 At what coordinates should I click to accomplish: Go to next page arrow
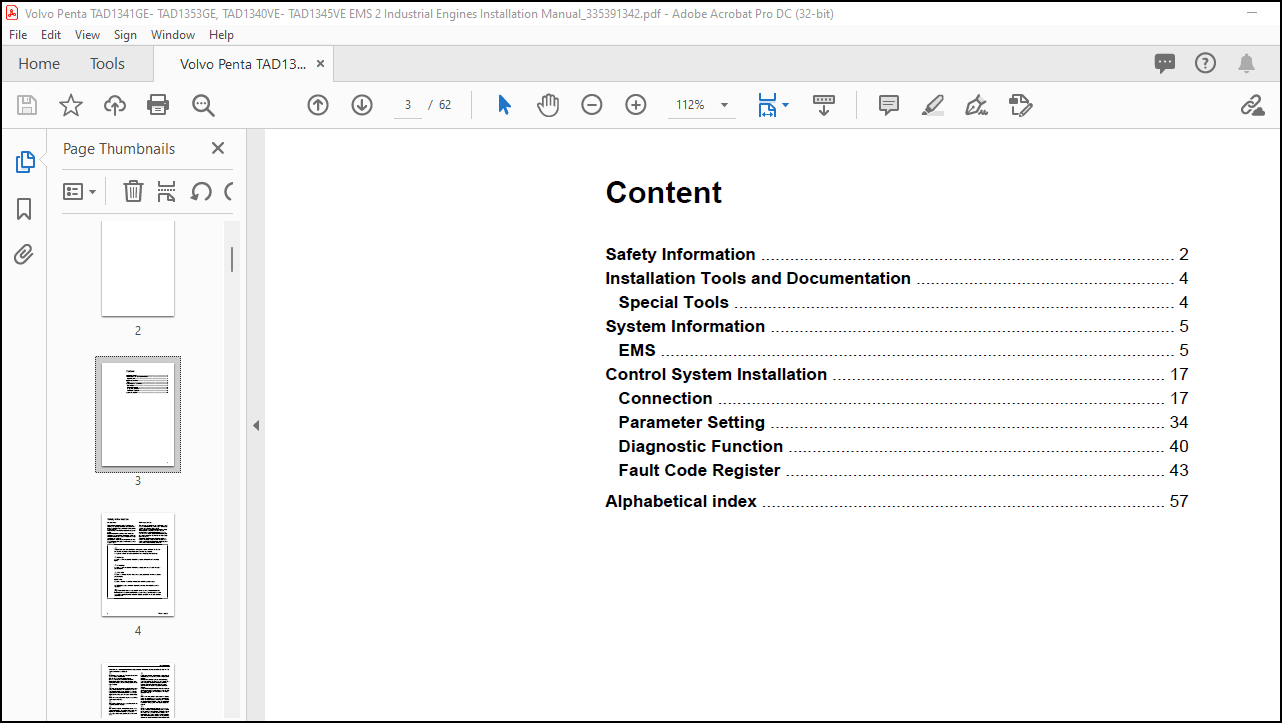point(362,105)
